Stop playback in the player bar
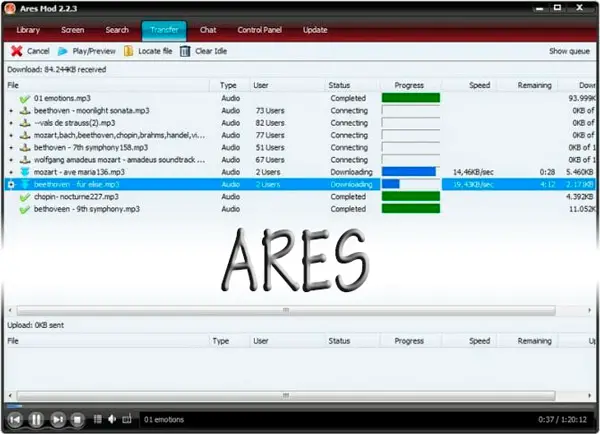 (x=77, y=420)
